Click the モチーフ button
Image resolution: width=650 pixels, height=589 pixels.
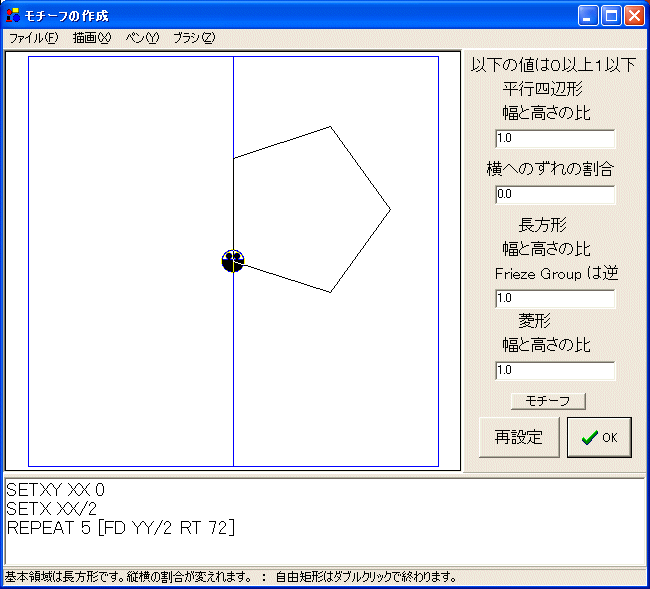click(548, 401)
